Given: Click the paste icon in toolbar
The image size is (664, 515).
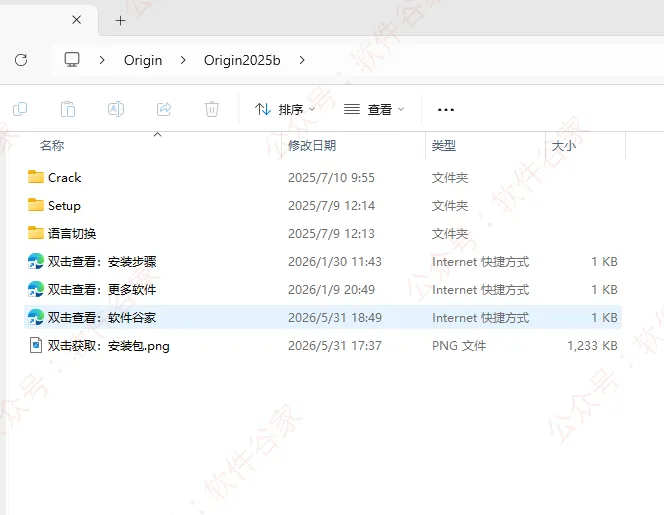Looking at the screenshot, I should click(x=68, y=109).
